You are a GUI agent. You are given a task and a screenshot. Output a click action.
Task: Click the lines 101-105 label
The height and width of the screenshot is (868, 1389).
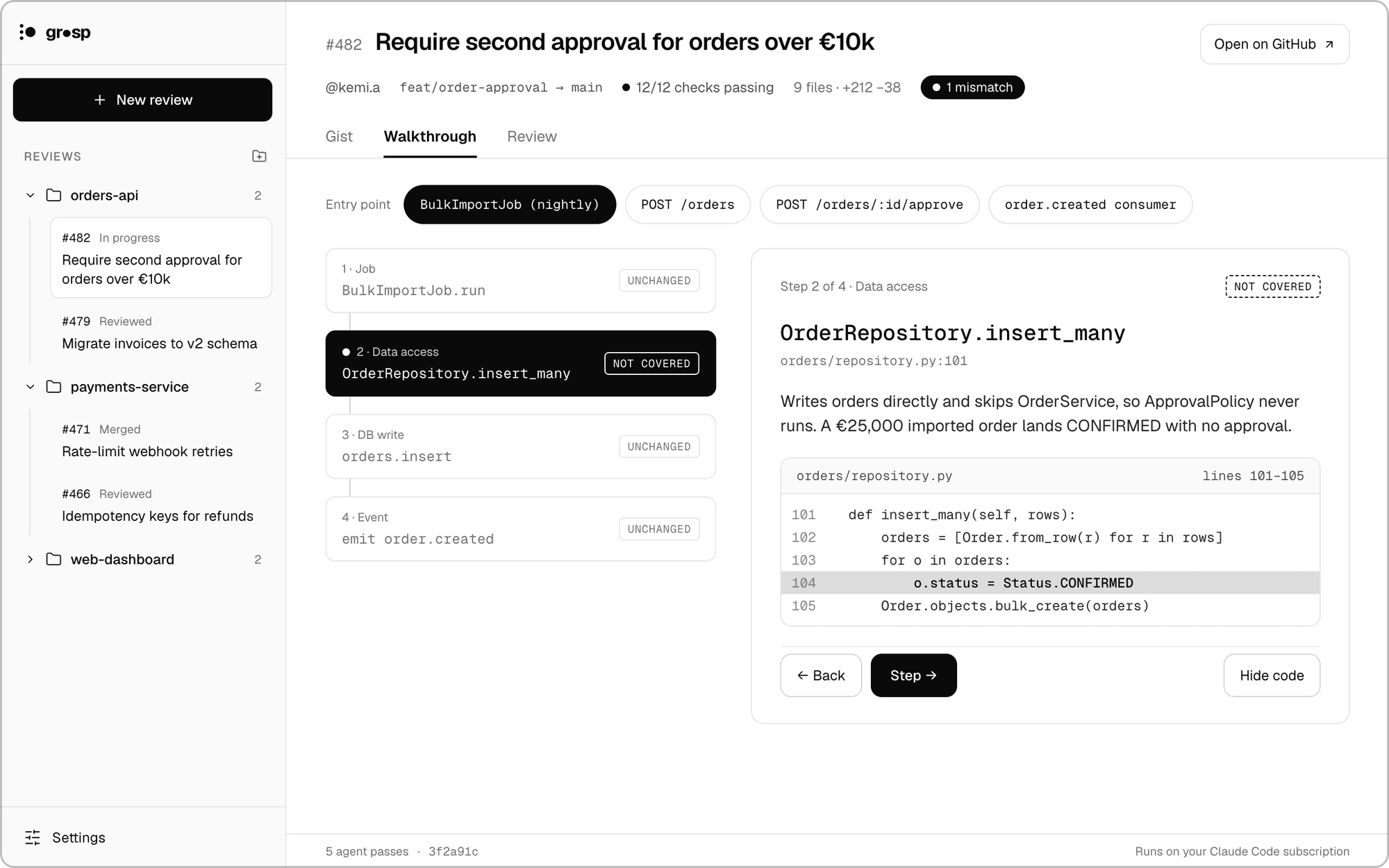coord(1253,476)
